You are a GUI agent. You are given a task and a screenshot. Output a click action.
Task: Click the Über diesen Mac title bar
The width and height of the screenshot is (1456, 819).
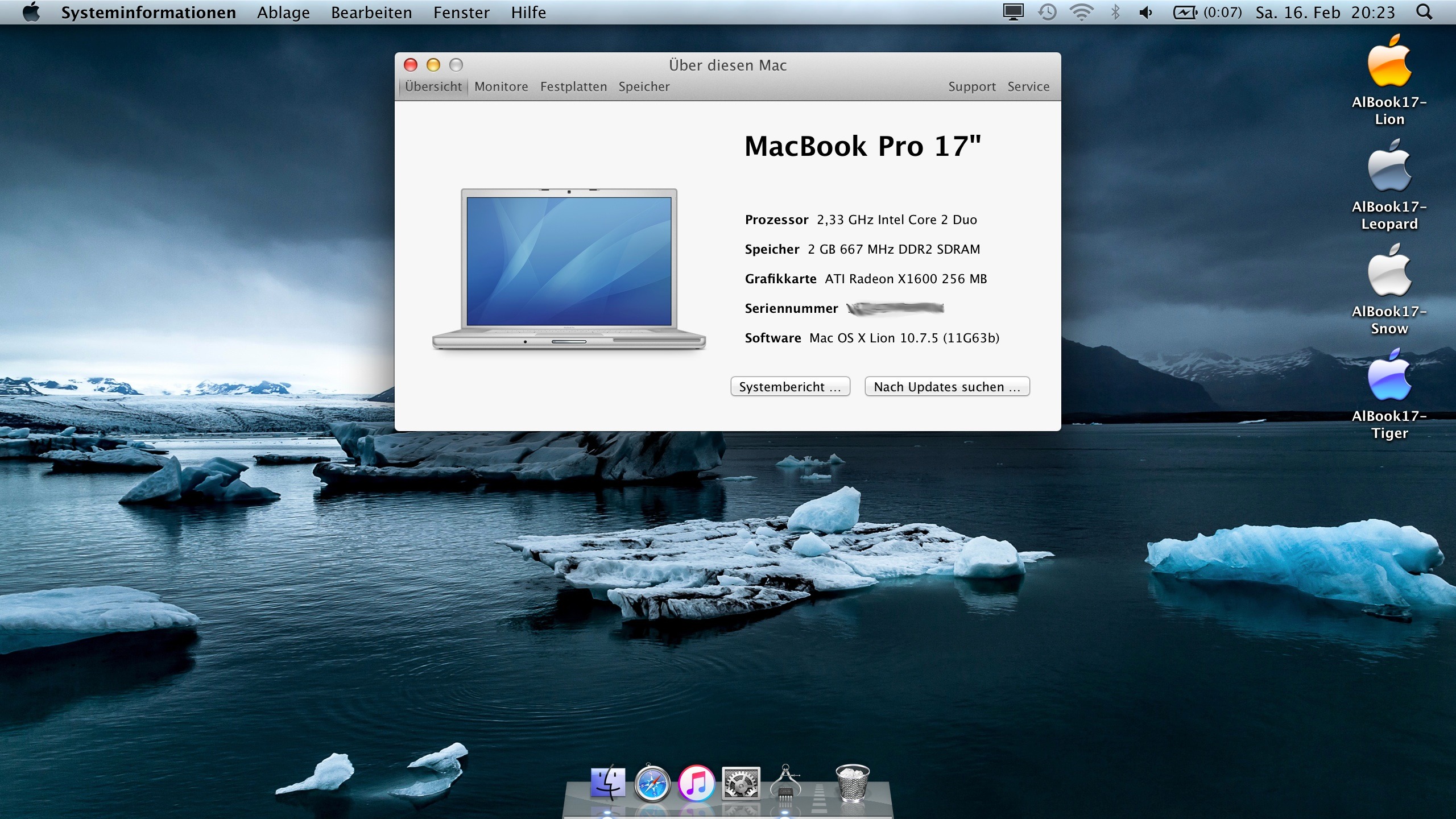point(727,65)
